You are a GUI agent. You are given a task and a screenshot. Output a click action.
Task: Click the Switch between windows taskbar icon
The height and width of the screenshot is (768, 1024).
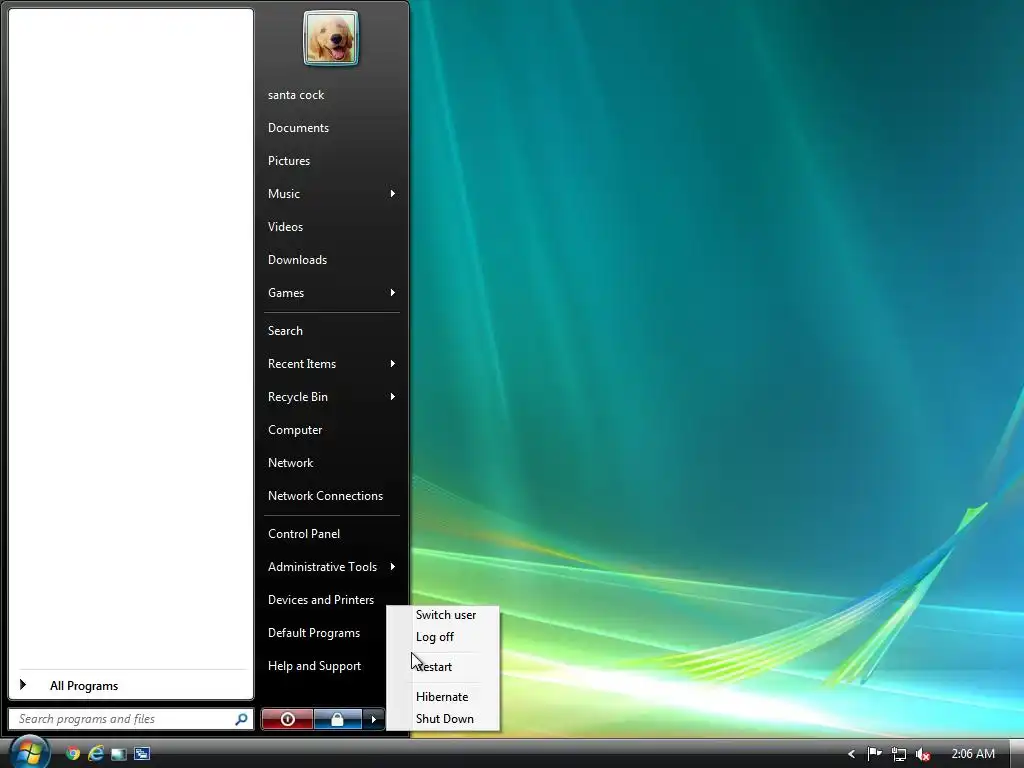[142, 754]
